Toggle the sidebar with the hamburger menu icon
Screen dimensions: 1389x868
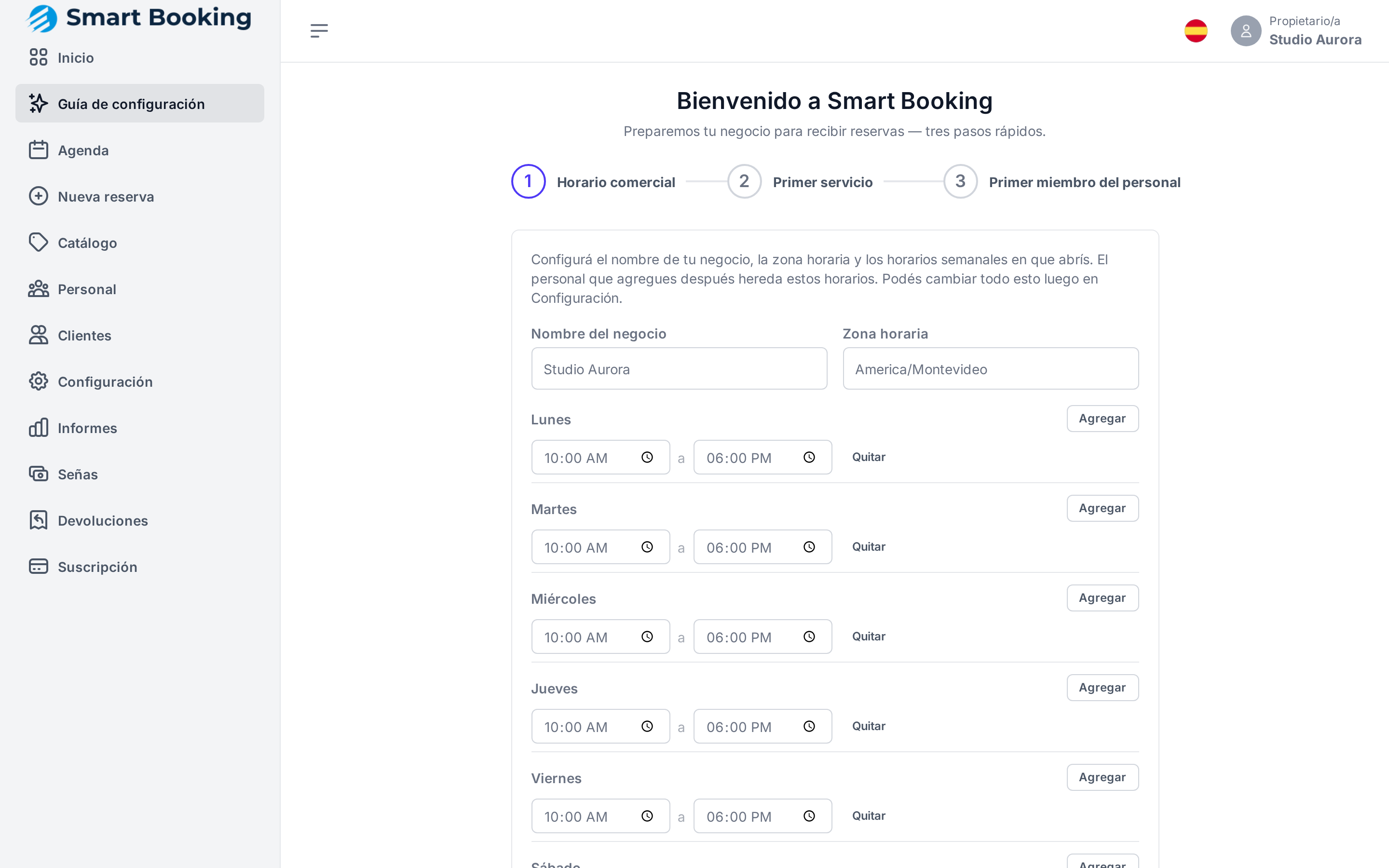click(319, 31)
